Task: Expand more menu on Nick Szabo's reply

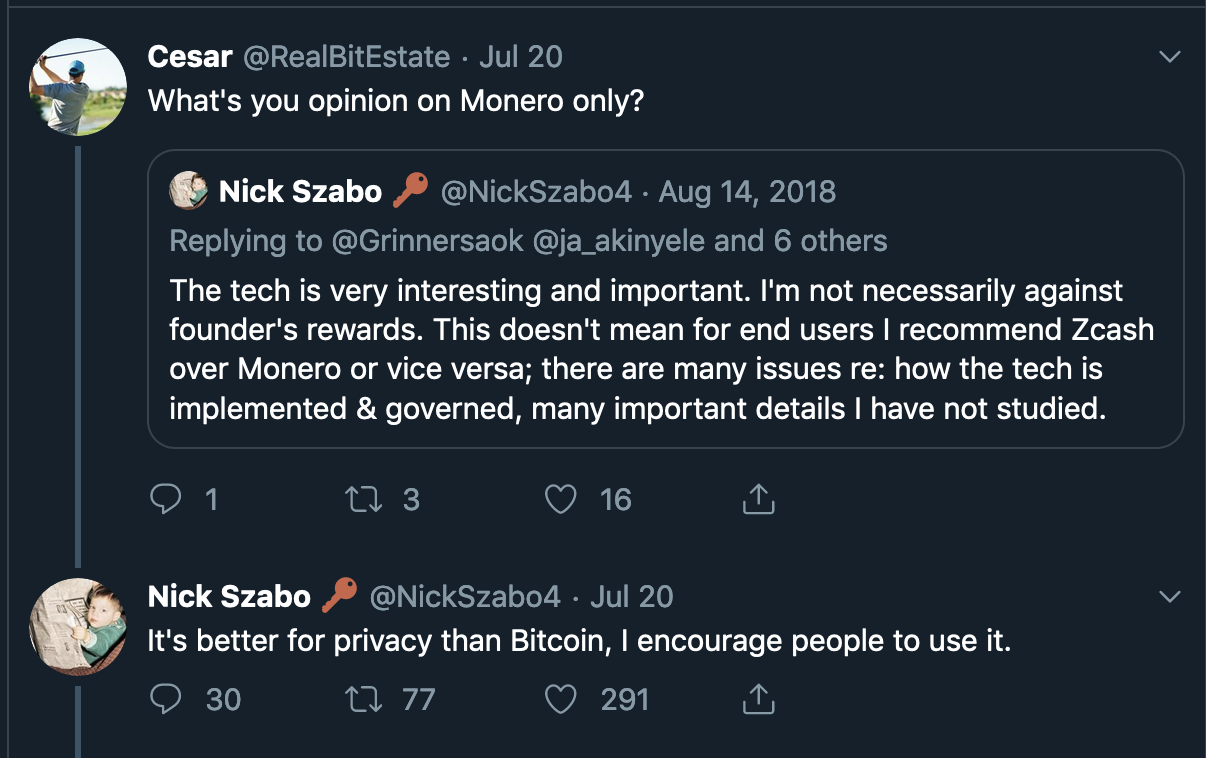Action: click(x=1169, y=597)
